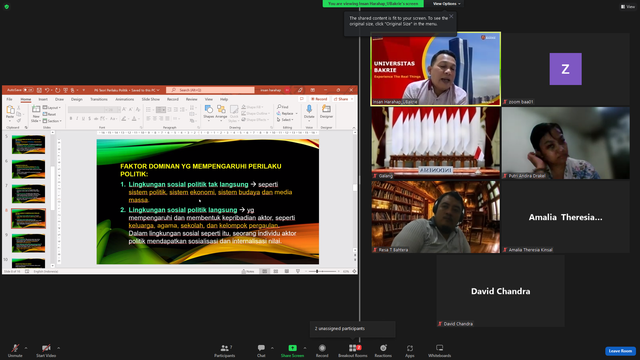Open Zoom Apps
640x360 pixels.
tap(409, 350)
